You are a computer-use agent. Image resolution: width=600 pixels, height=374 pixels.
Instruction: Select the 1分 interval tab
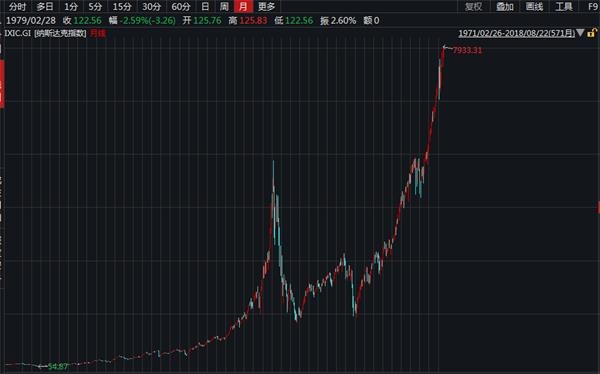pos(71,7)
